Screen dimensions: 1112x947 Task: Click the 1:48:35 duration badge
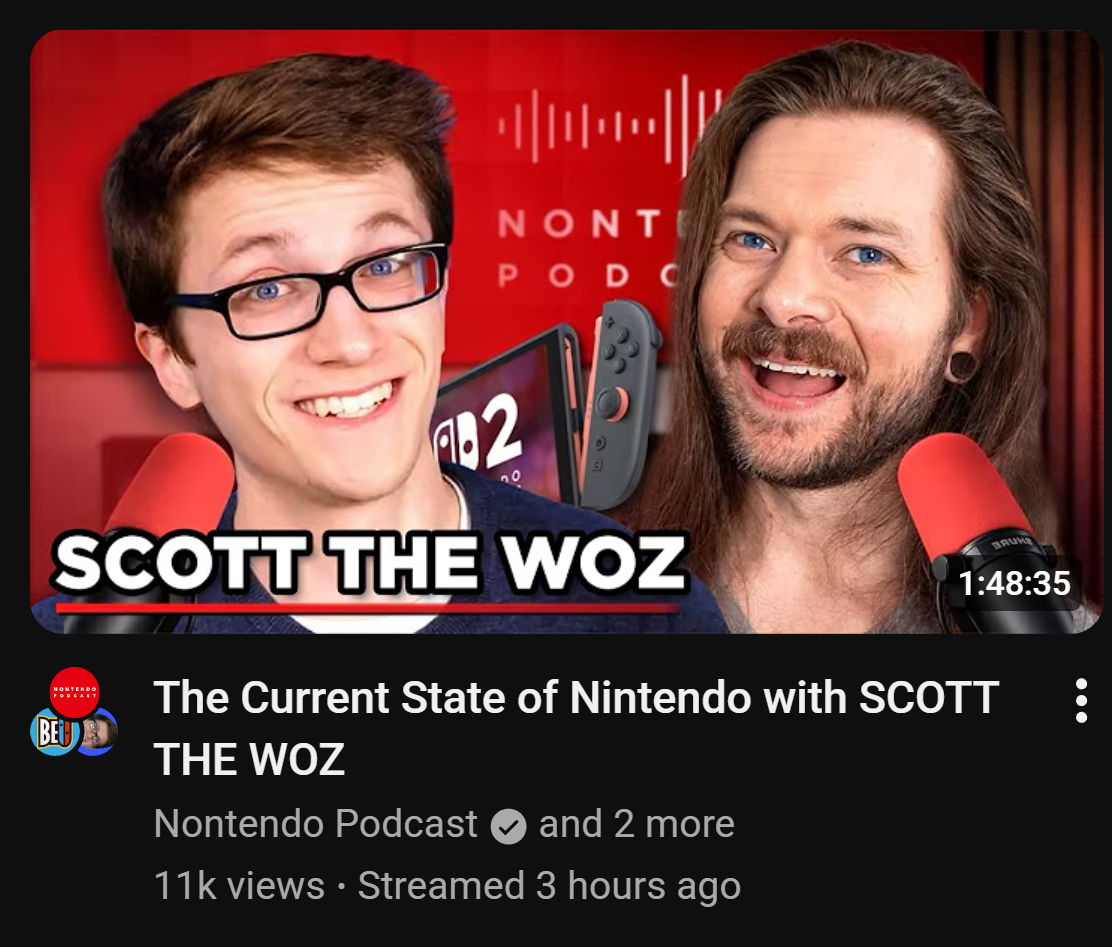click(x=1014, y=584)
